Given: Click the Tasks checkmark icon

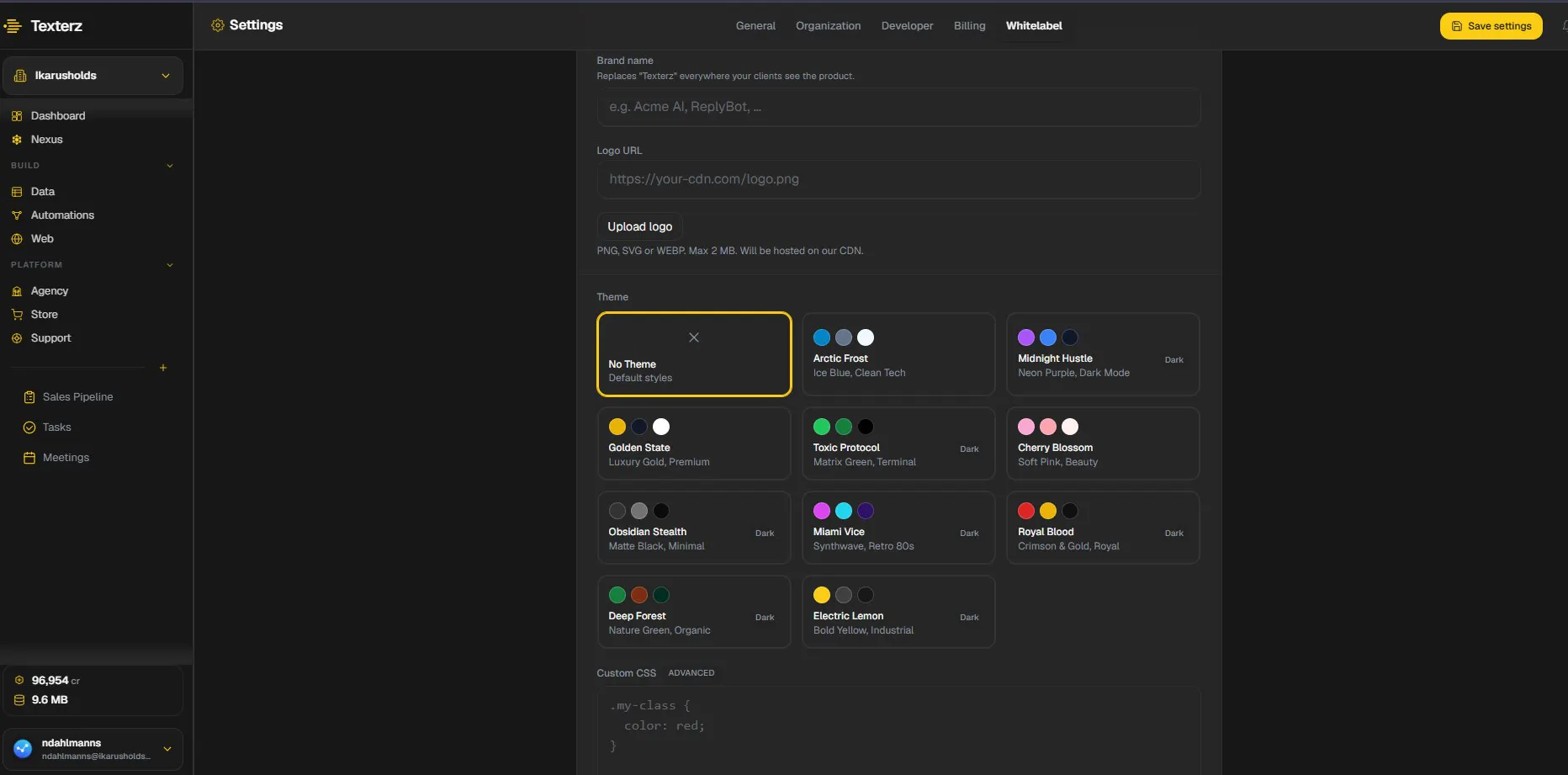Looking at the screenshot, I should point(29,427).
